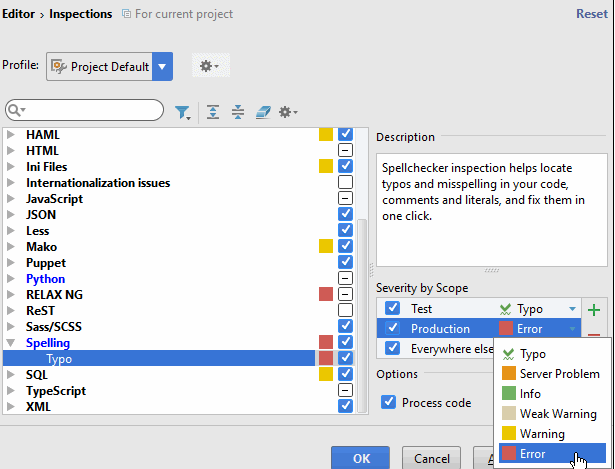615x469 pixels.
Task: Click the eraser reset-to-empty icon
Action: click(x=263, y=111)
